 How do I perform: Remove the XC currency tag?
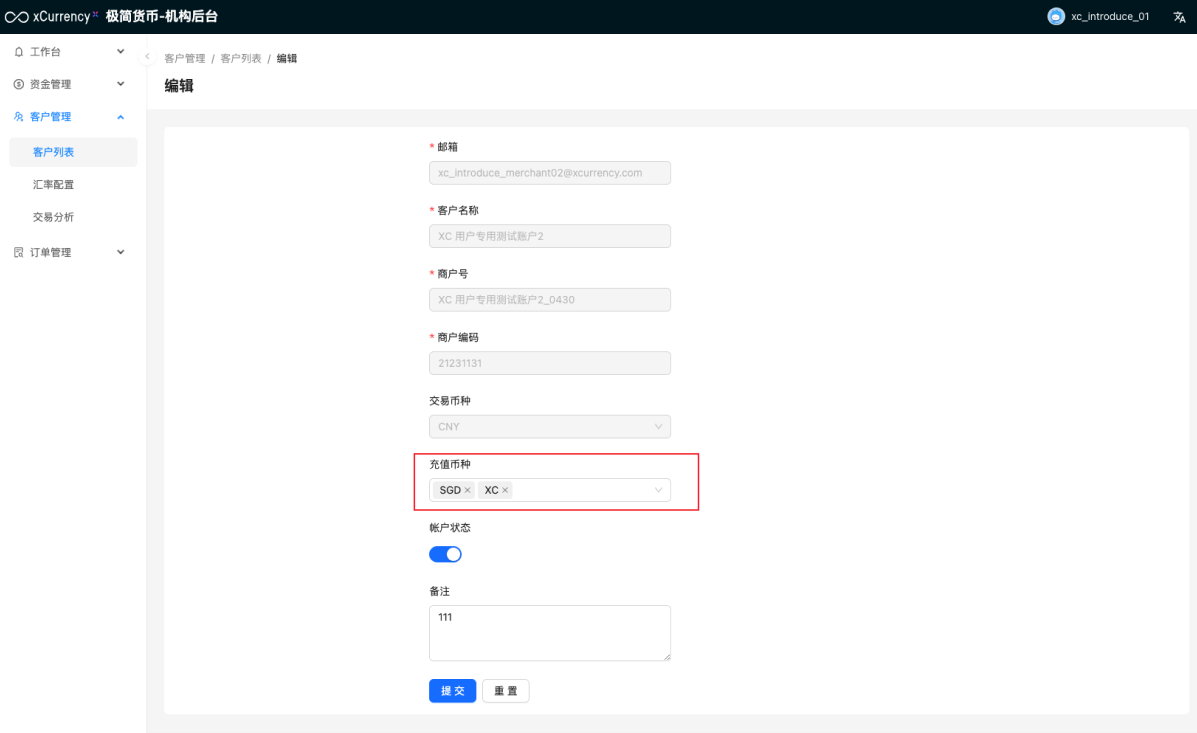(505, 490)
